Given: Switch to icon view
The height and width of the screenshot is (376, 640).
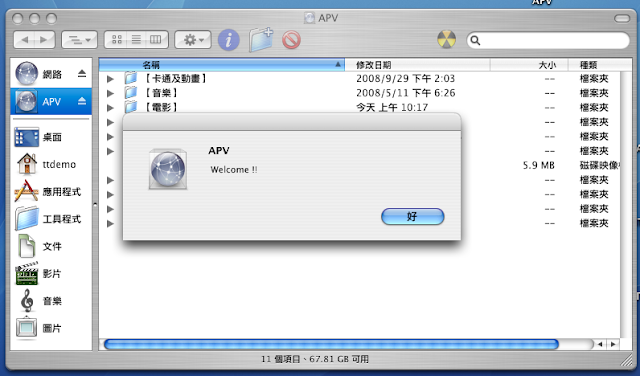Looking at the screenshot, I should pyautogui.click(x=117, y=40).
